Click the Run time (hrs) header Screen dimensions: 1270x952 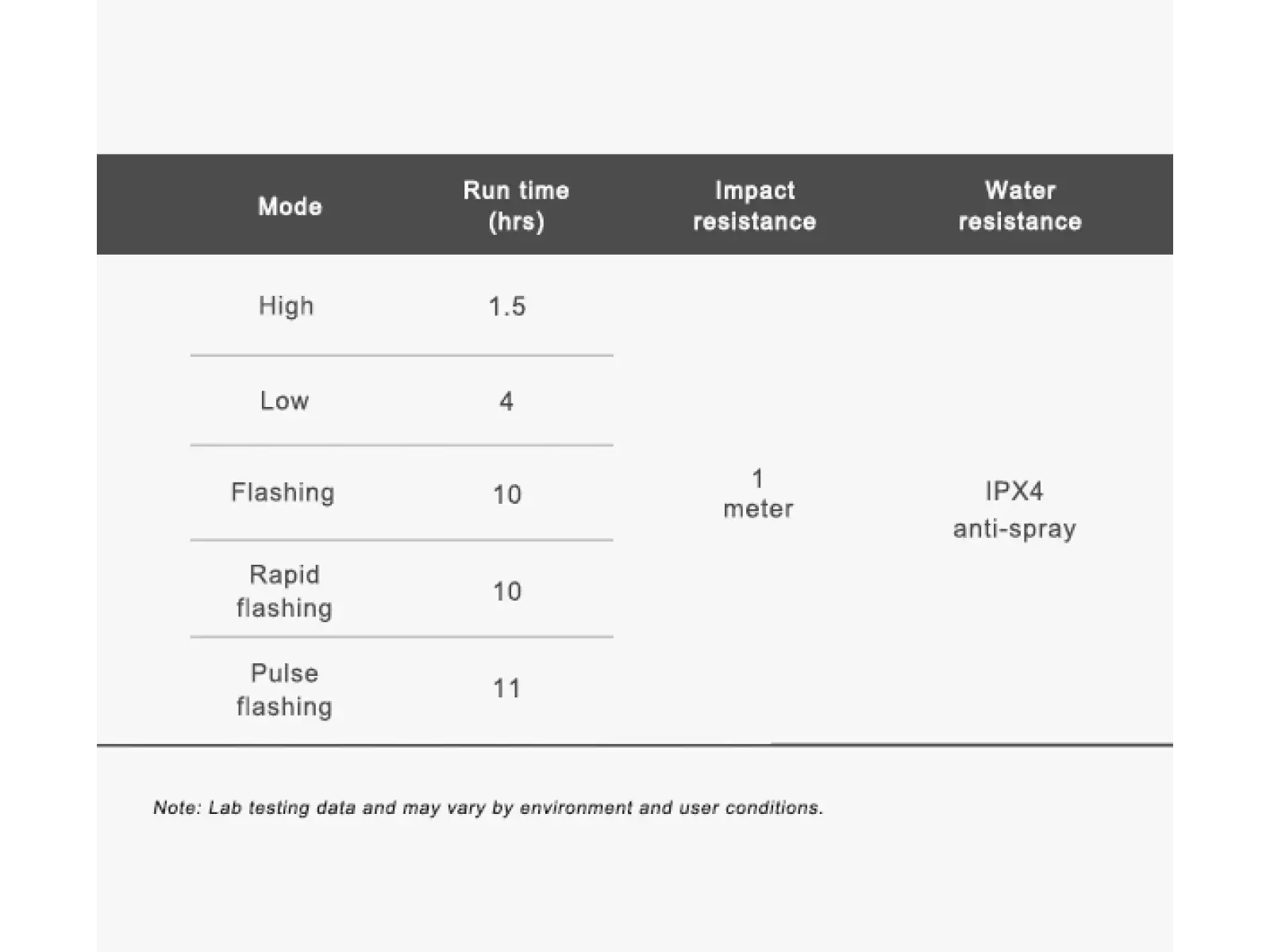[x=516, y=205]
